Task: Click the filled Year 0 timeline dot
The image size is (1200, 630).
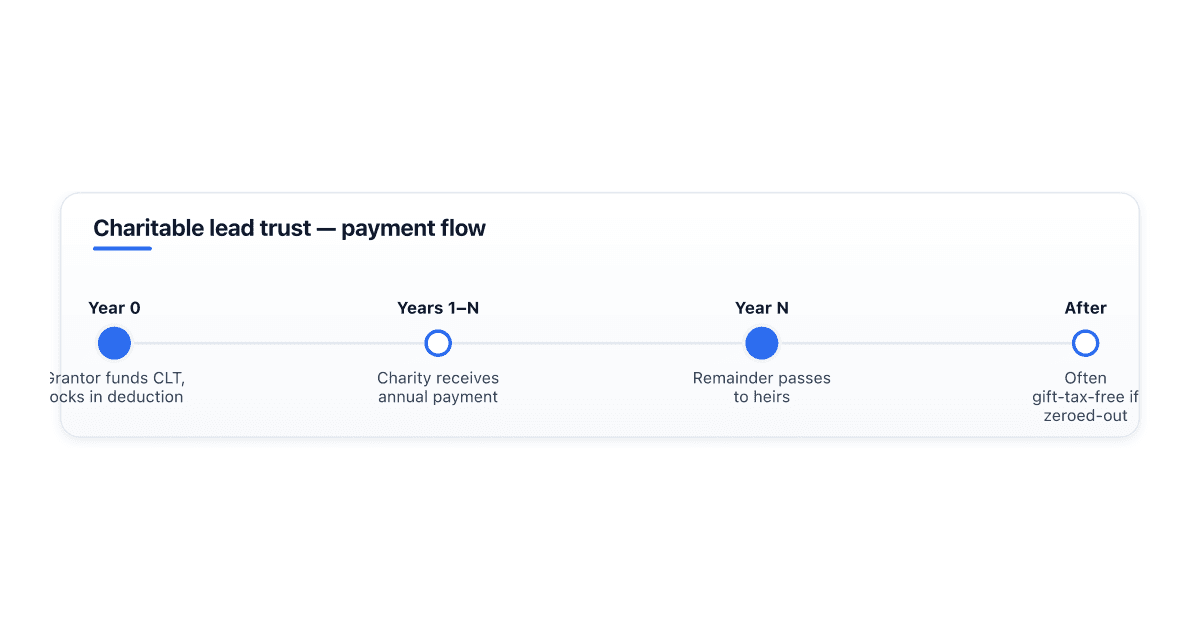Action: [114, 343]
